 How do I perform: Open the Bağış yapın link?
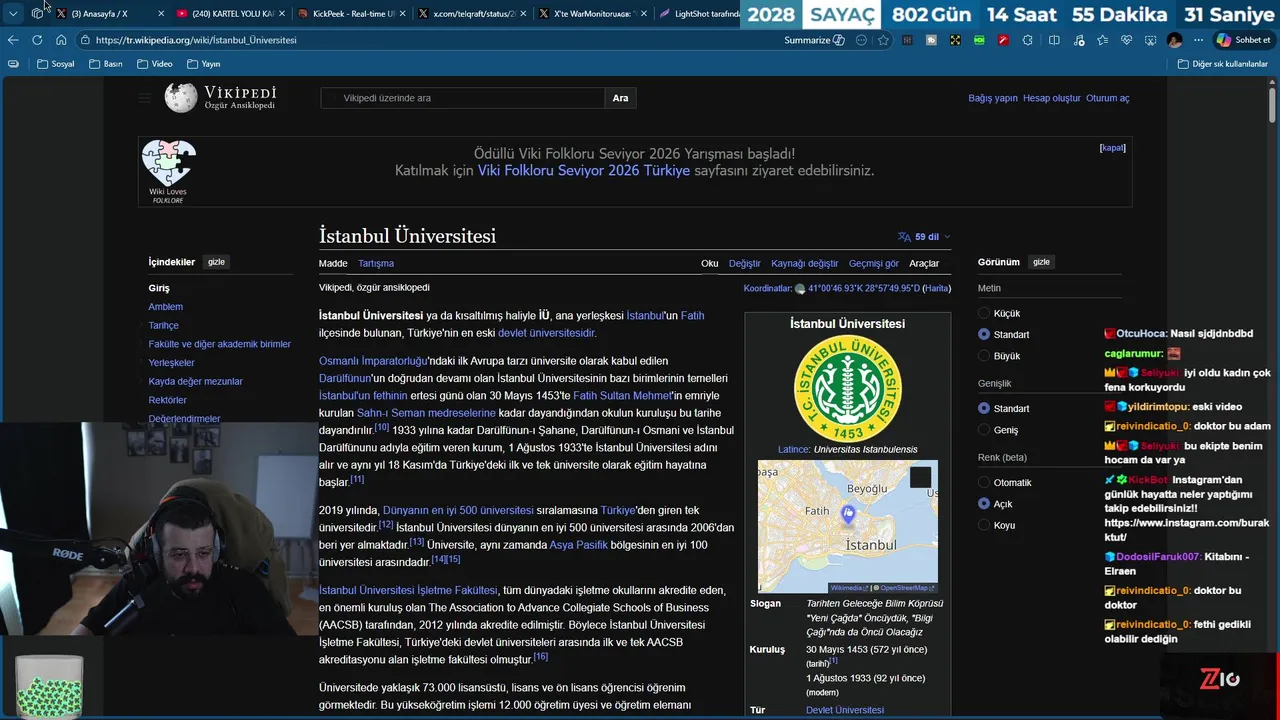coord(993,98)
